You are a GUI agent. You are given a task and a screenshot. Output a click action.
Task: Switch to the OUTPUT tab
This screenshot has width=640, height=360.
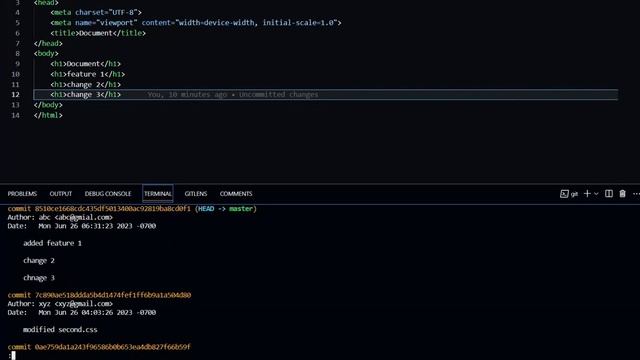(x=60, y=193)
